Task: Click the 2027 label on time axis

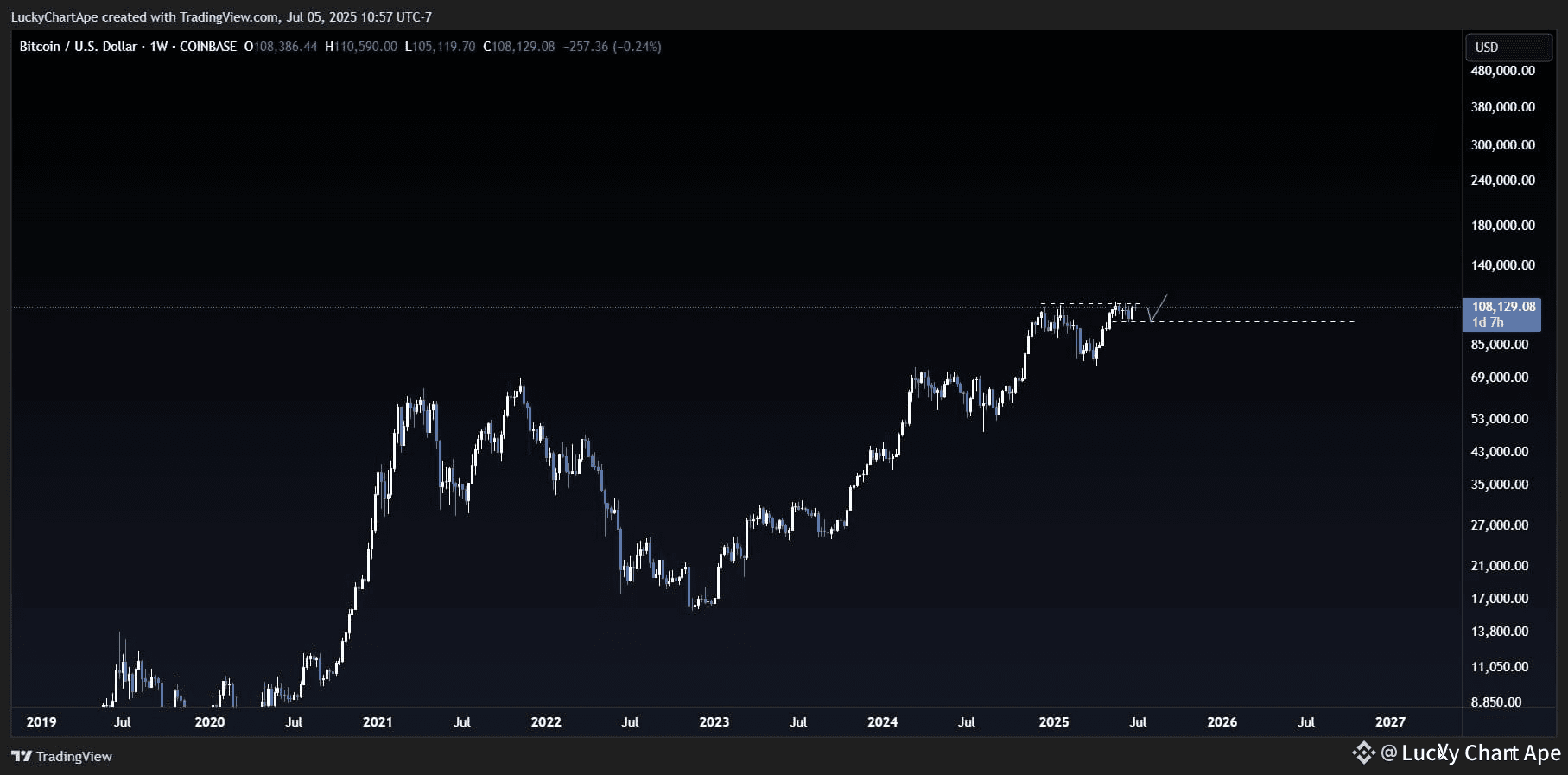Action: point(1390,722)
